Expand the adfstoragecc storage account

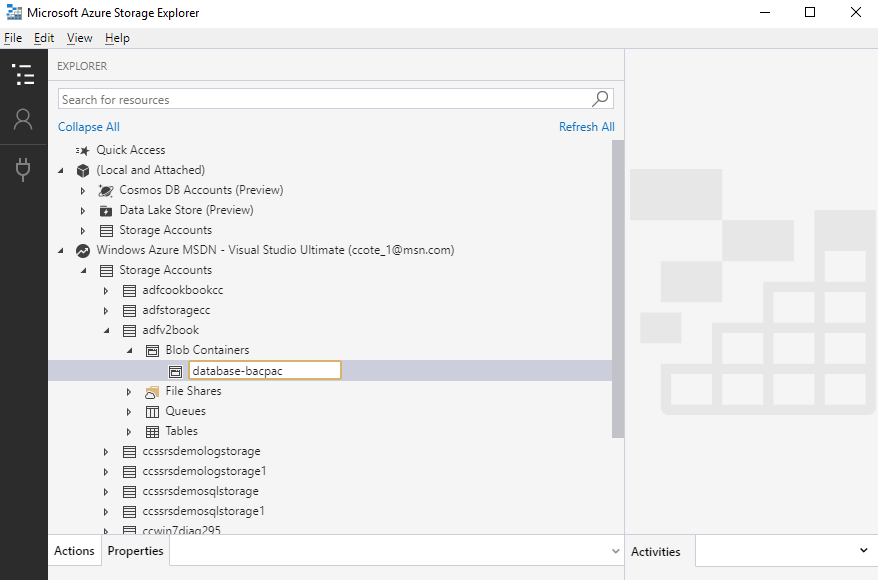[106, 311]
